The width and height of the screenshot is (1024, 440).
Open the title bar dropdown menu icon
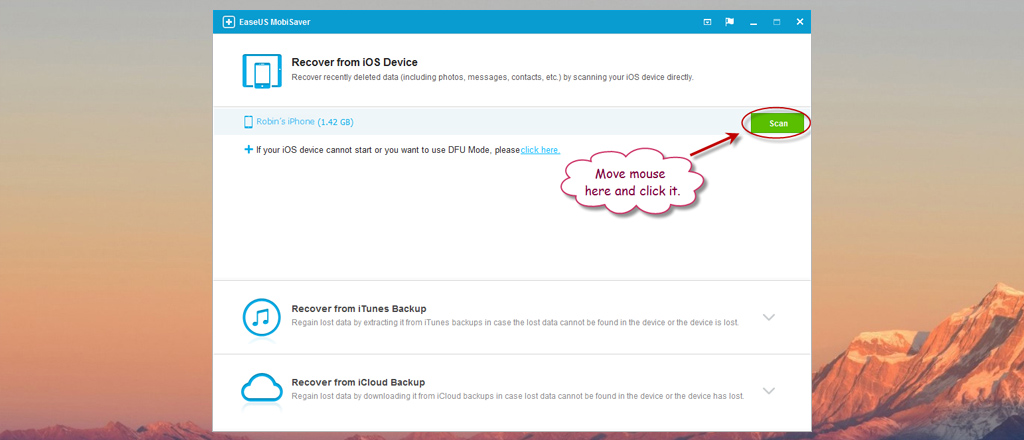707,22
